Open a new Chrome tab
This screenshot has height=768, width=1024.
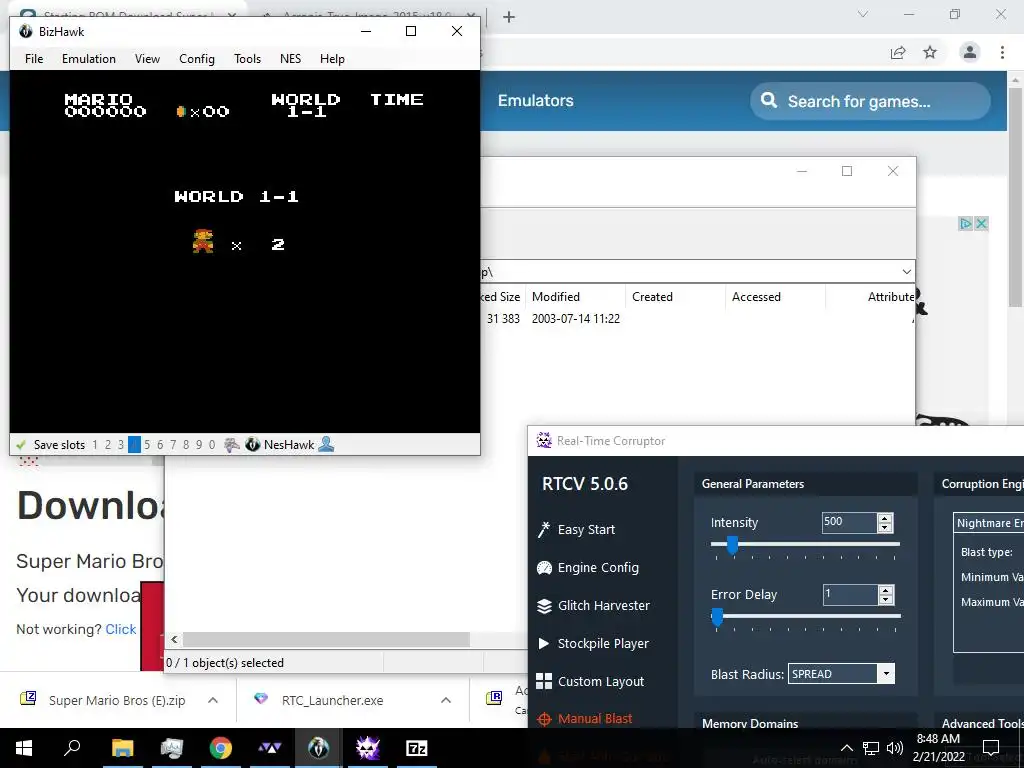[509, 17]
